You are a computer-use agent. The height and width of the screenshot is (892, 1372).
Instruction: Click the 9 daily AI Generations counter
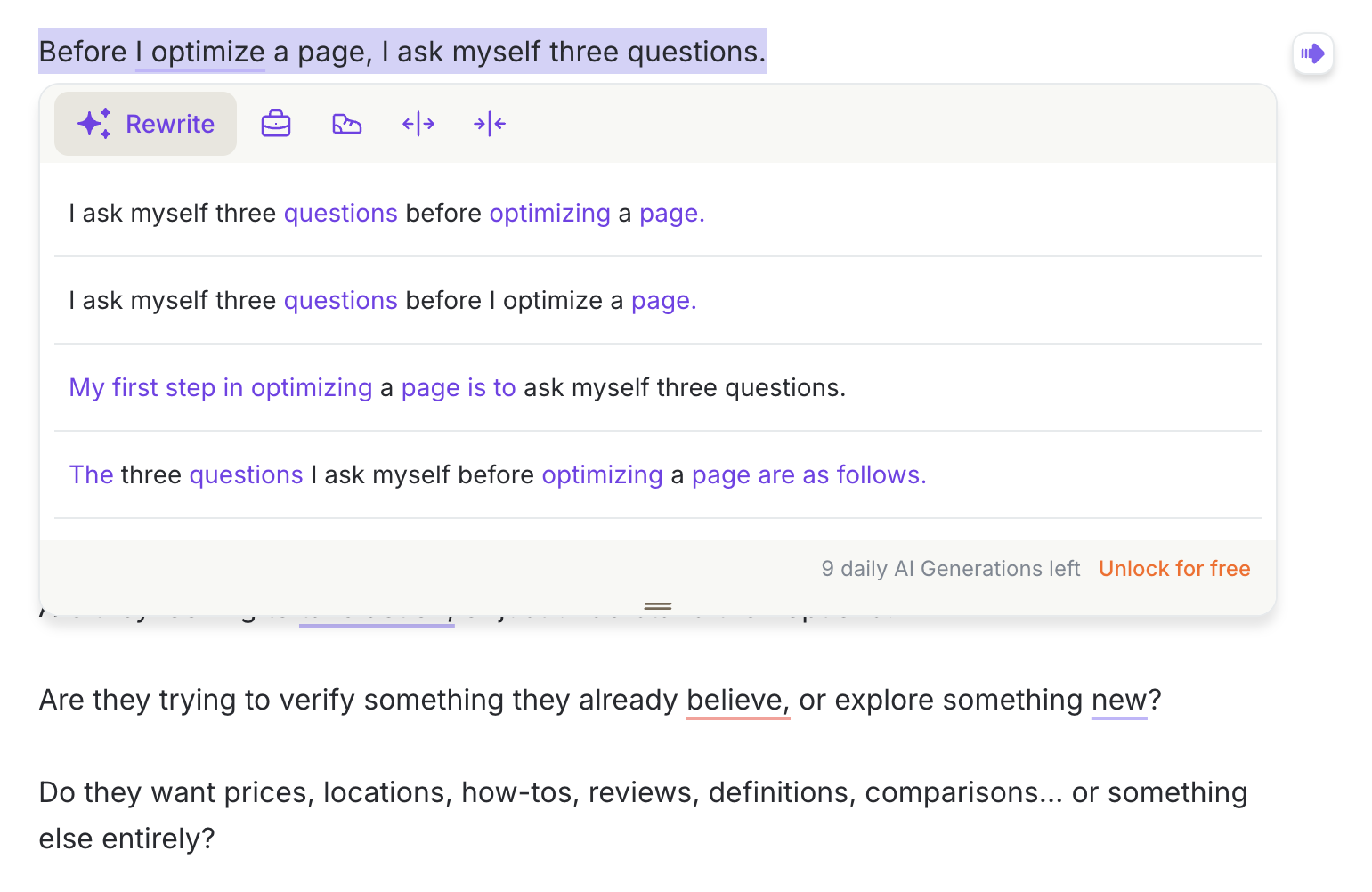(950, 568)
